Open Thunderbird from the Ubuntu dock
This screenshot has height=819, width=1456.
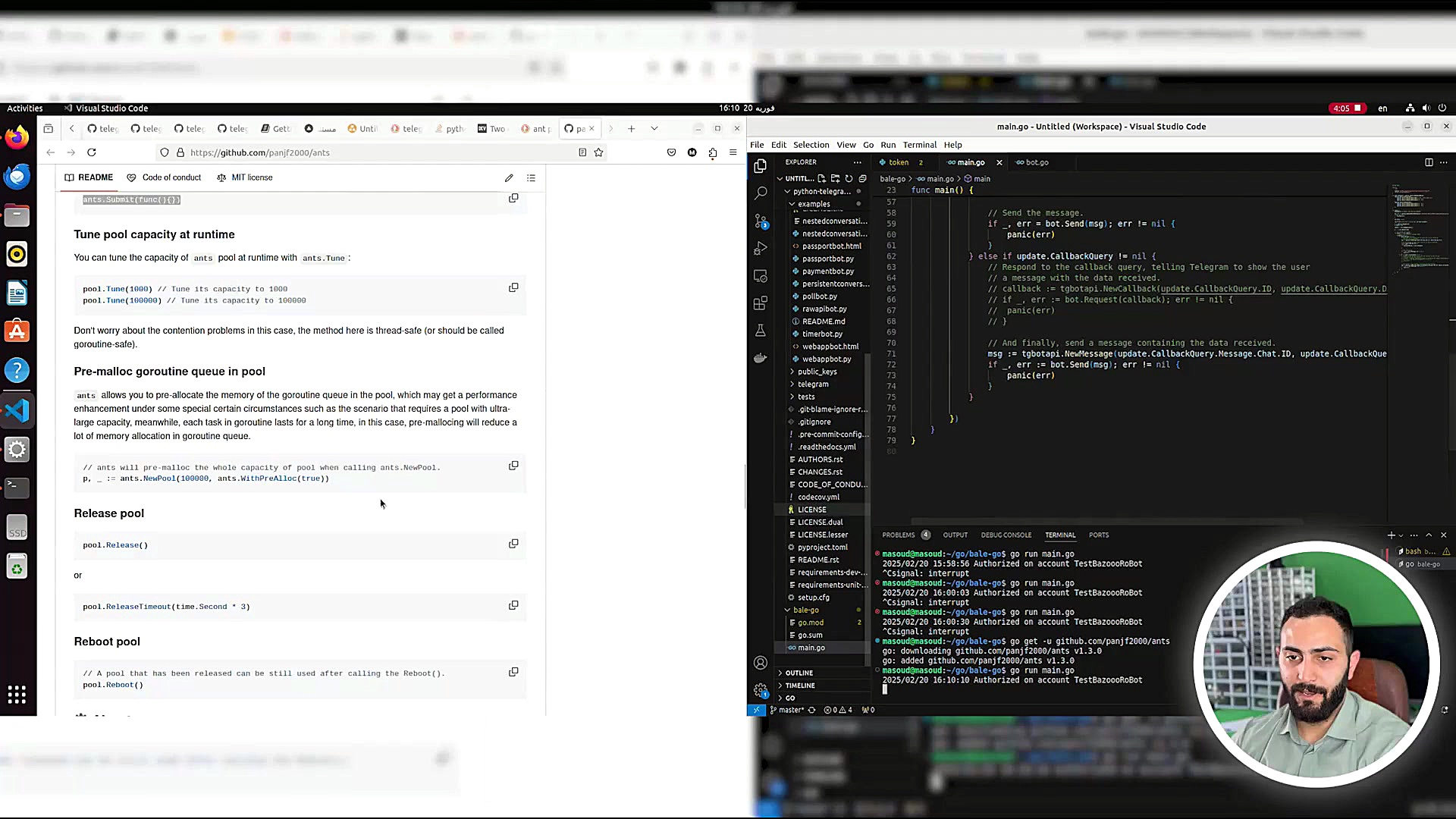[x=17, y=177]
